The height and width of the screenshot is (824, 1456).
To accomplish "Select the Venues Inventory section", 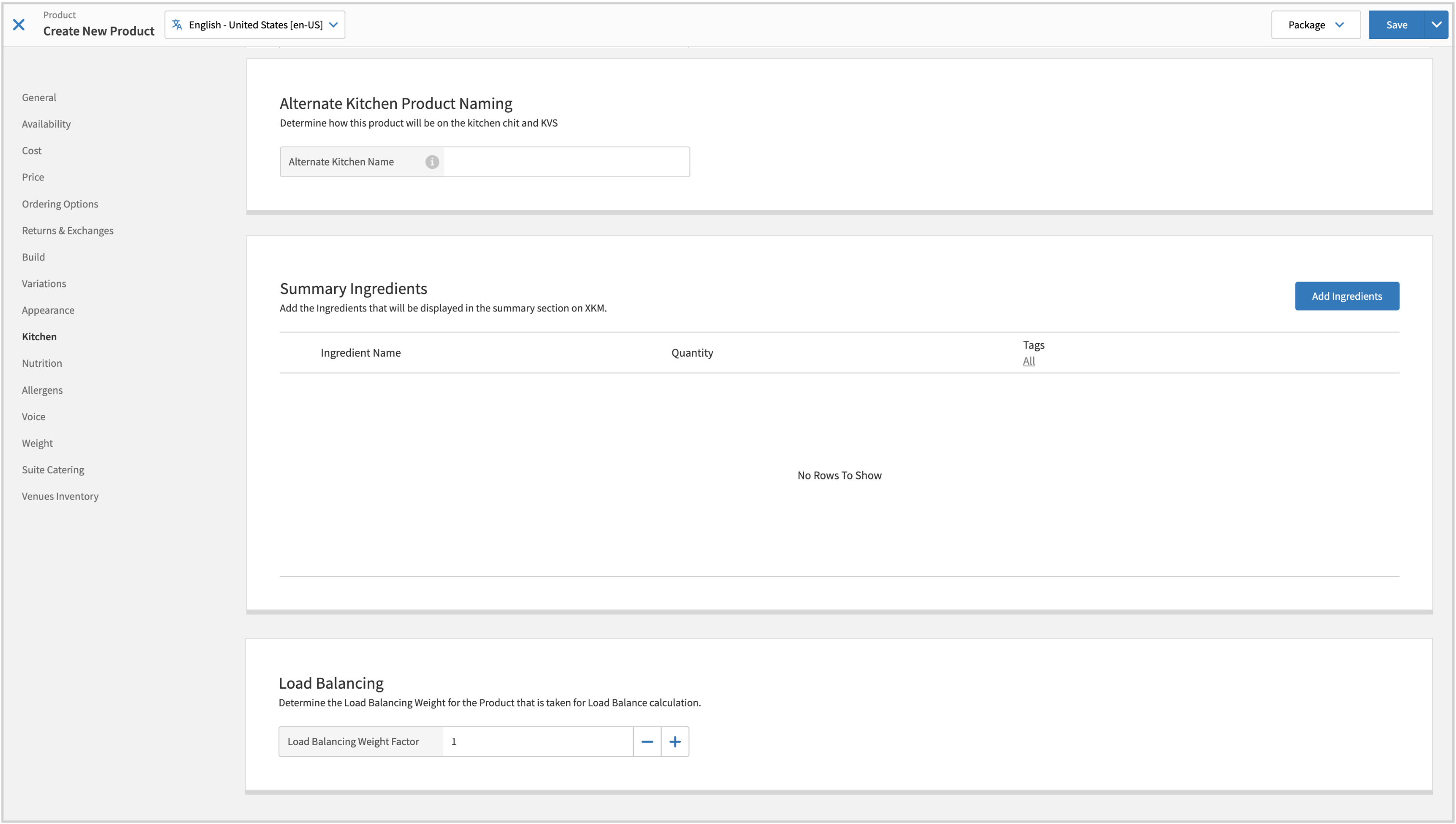I will point(60,496).
